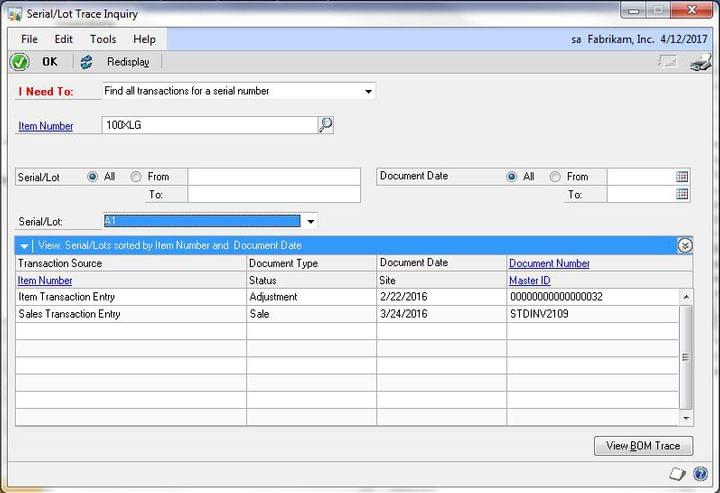Click the results grid scrollbar thumb
This screenshot has height=493, width=720.
pos(686,357)
